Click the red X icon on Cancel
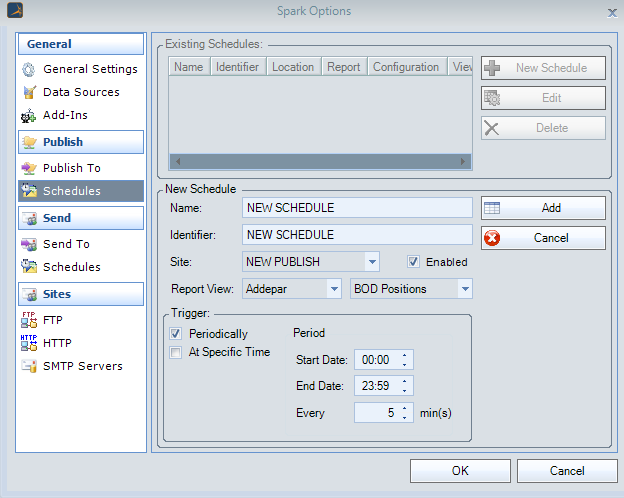The width and height of the screenshot is (624, 498). pos(492,238)
